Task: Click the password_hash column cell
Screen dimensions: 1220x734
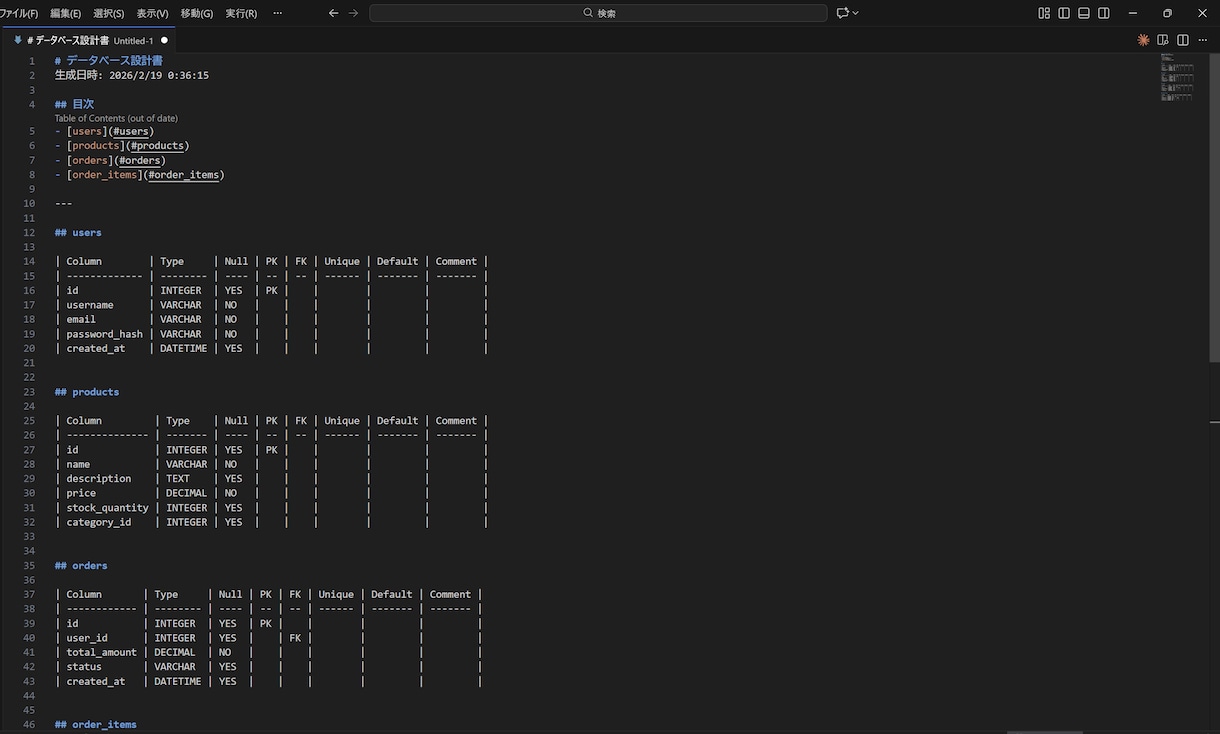Action: coord(105,334)
